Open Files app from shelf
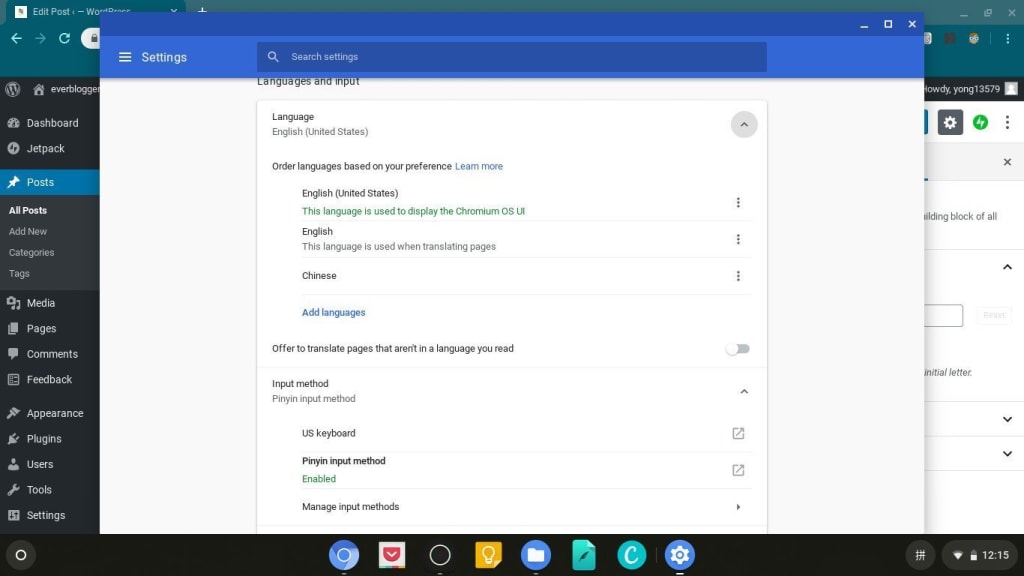The width and height of the screenshot is (1024, 576). click(x=536, y=555)
